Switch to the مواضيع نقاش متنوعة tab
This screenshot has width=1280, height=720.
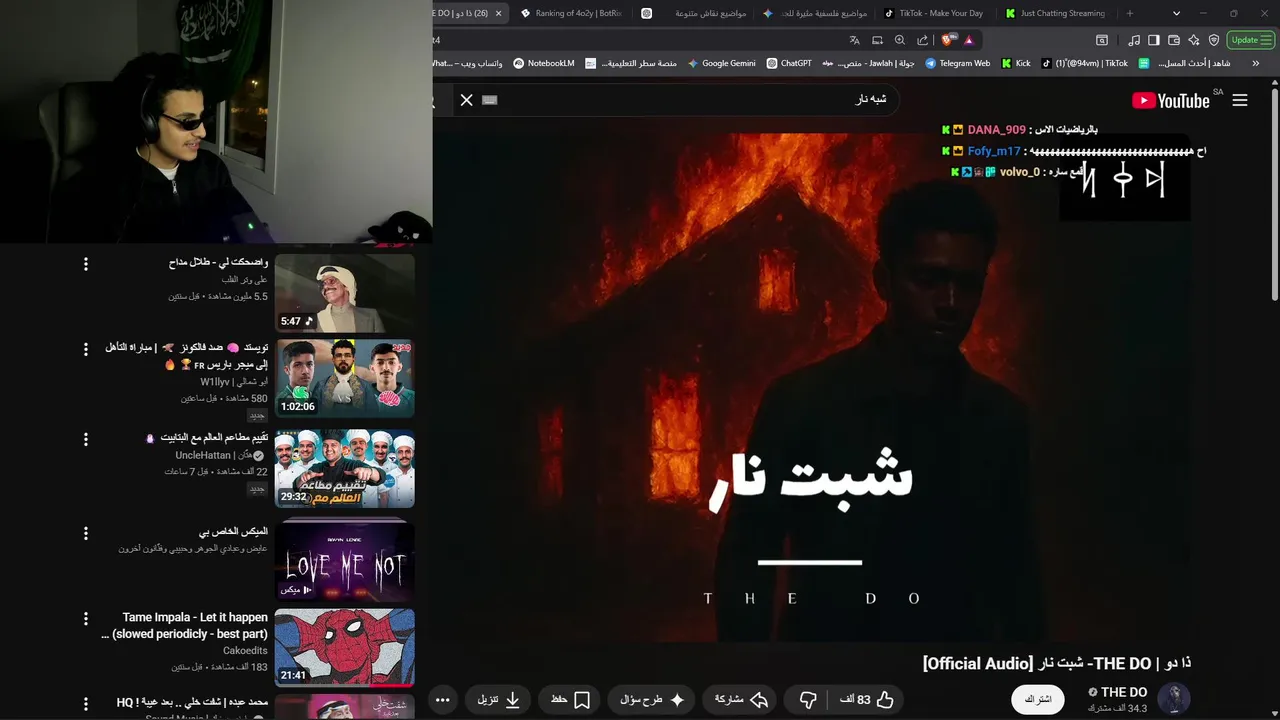click(x=695, y=13)
